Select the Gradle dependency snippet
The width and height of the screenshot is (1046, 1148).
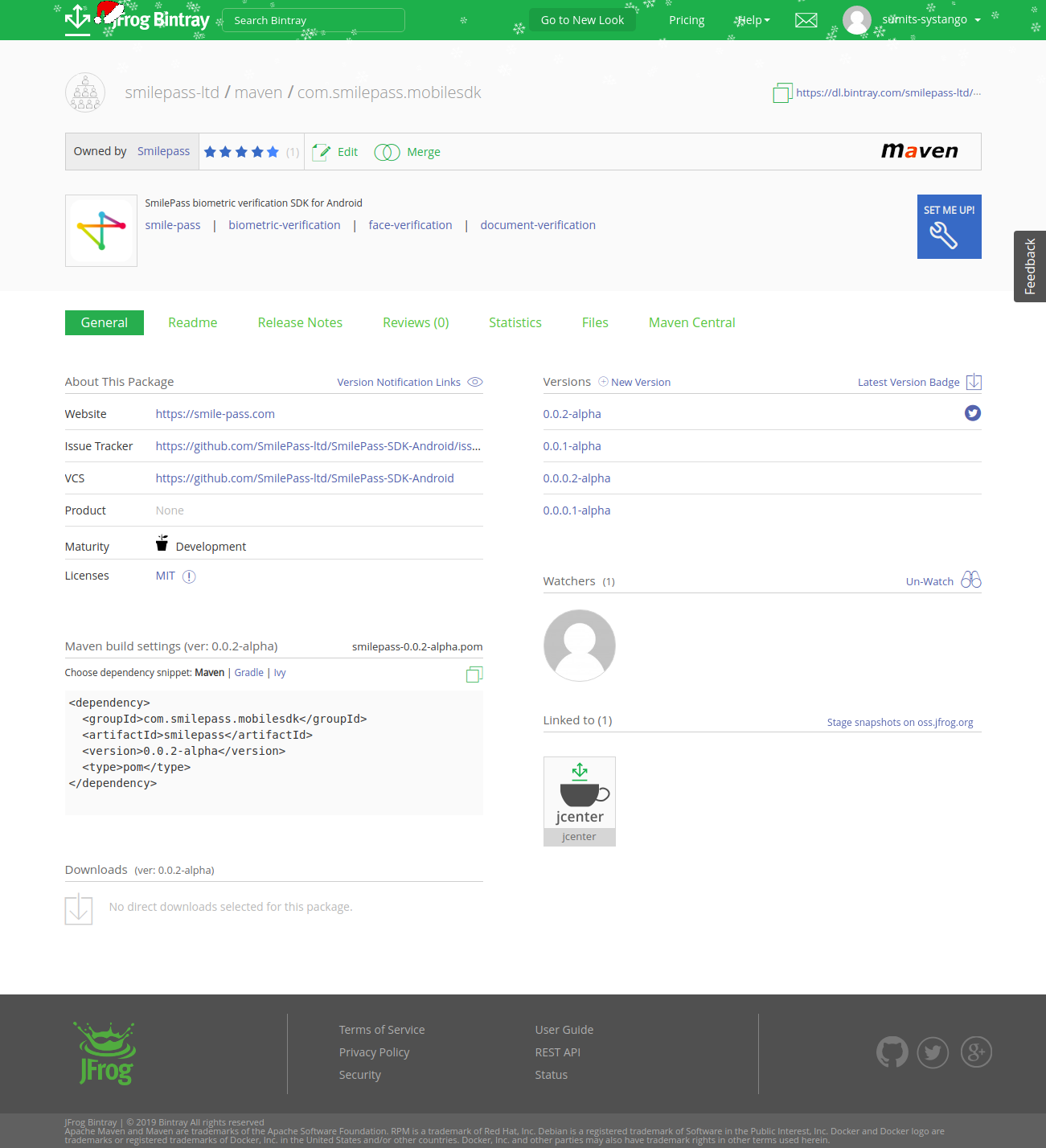pos(249,673)
